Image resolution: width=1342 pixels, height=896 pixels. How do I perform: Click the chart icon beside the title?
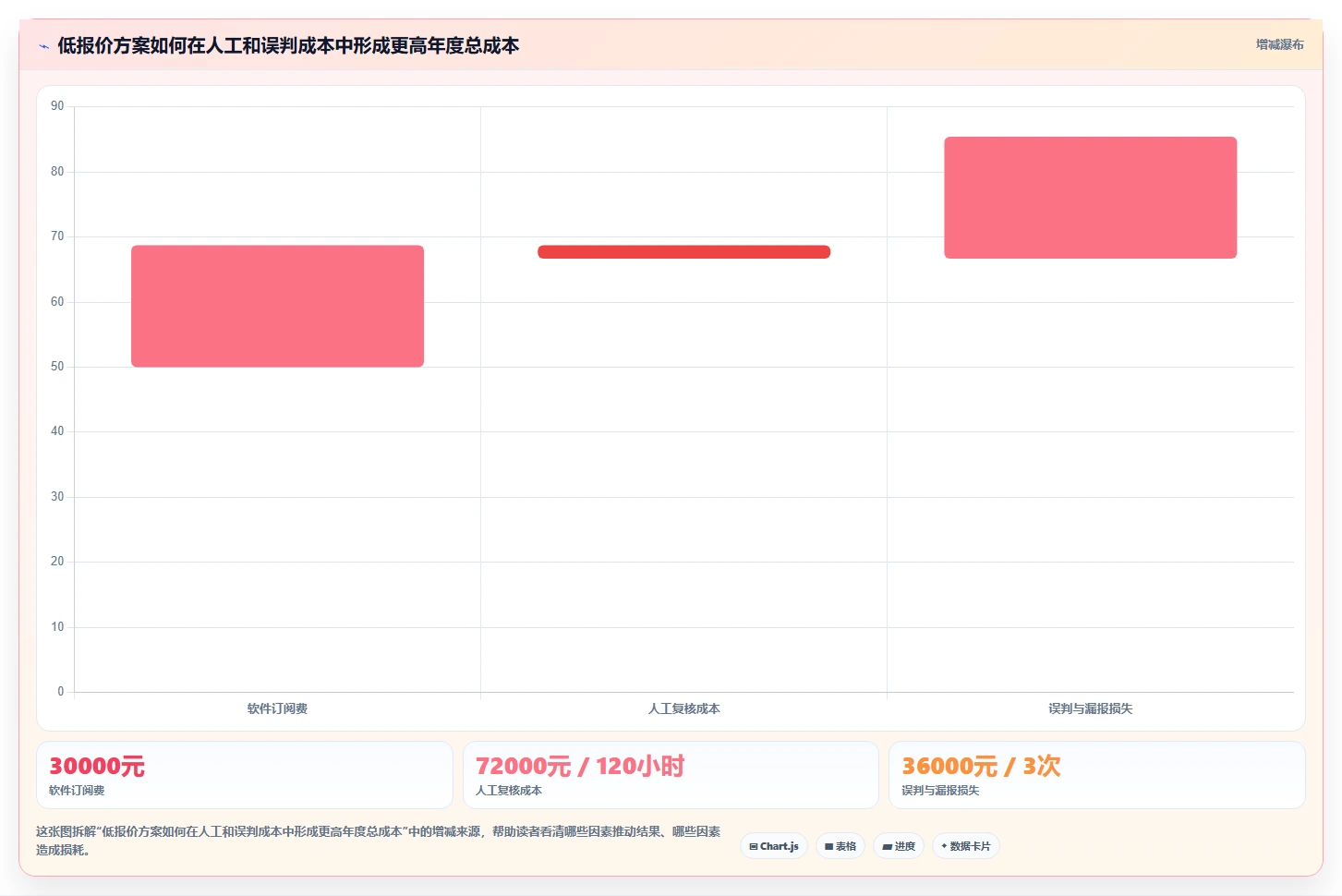click(43, 46)
